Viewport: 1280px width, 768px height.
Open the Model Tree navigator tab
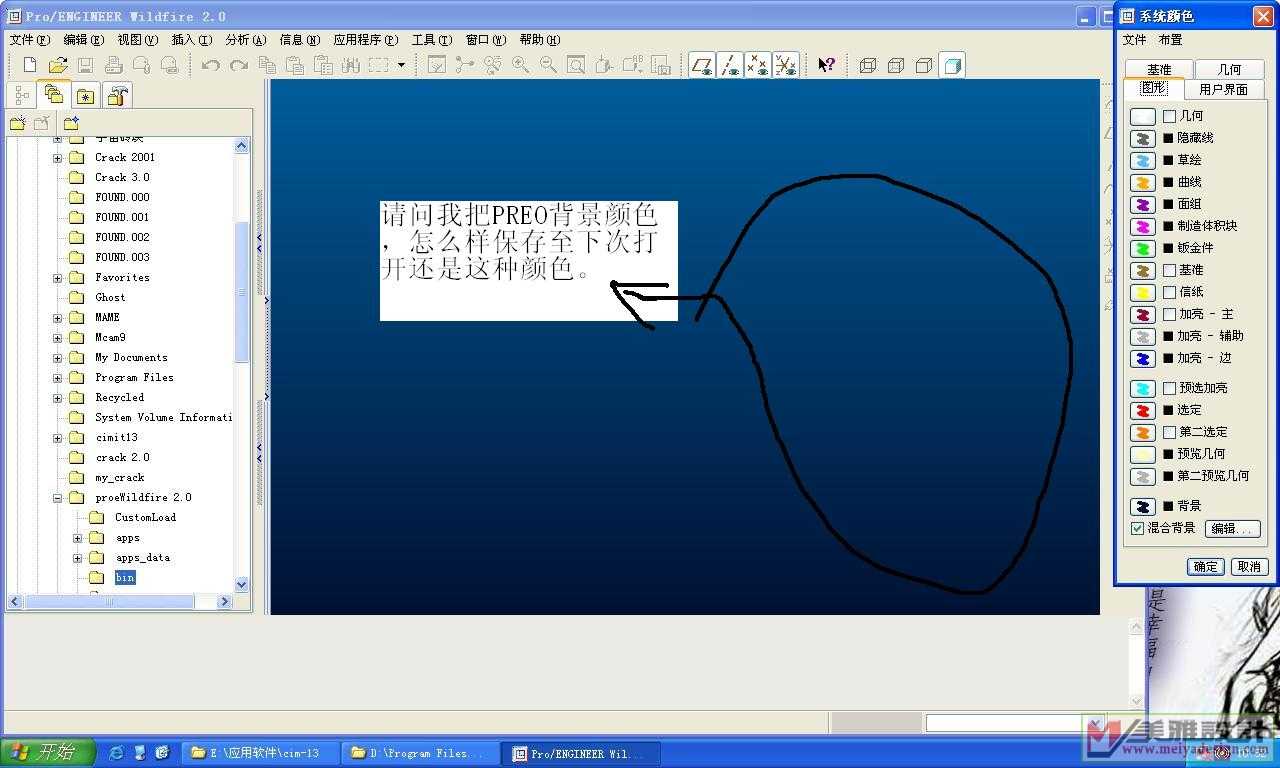point(21,96)
